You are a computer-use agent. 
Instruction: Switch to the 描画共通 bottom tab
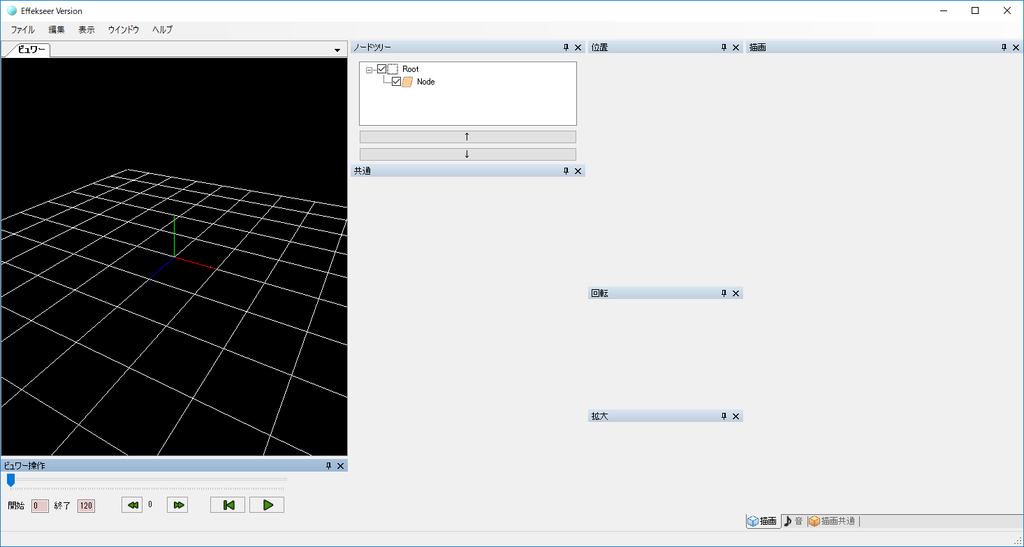point(832,521)
